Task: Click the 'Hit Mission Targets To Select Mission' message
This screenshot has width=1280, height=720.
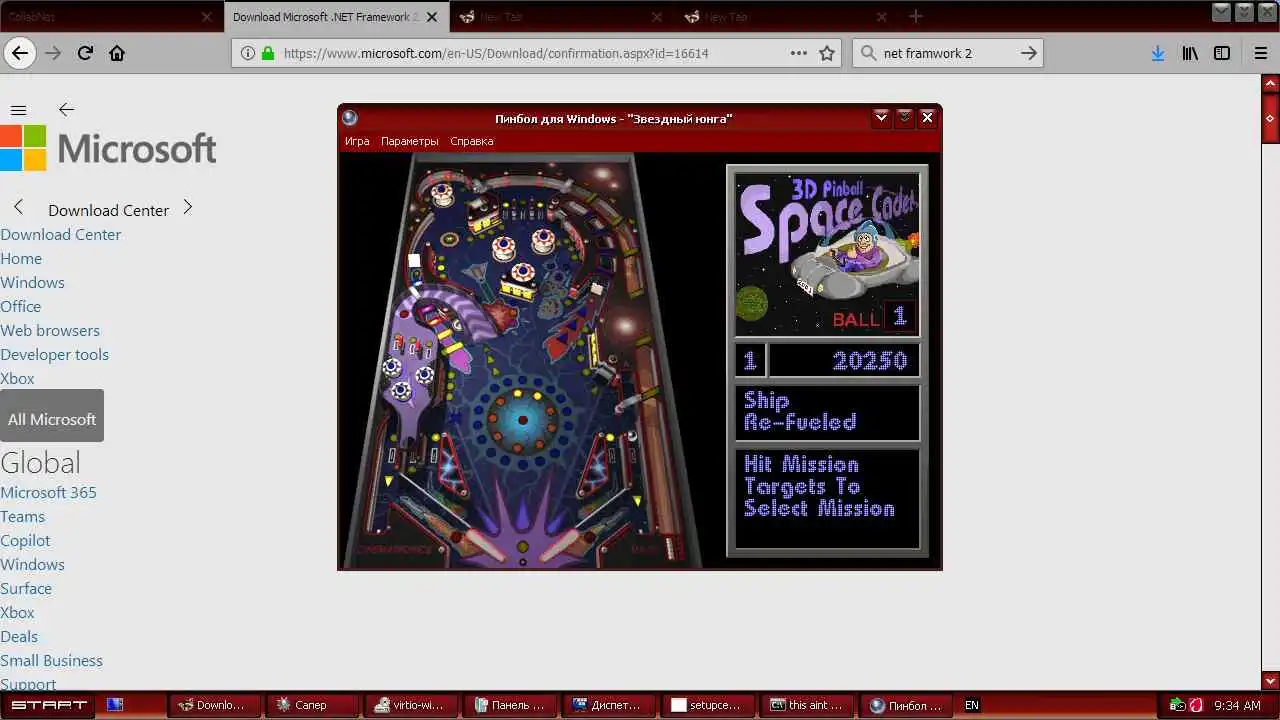Action: pos(819,486)
